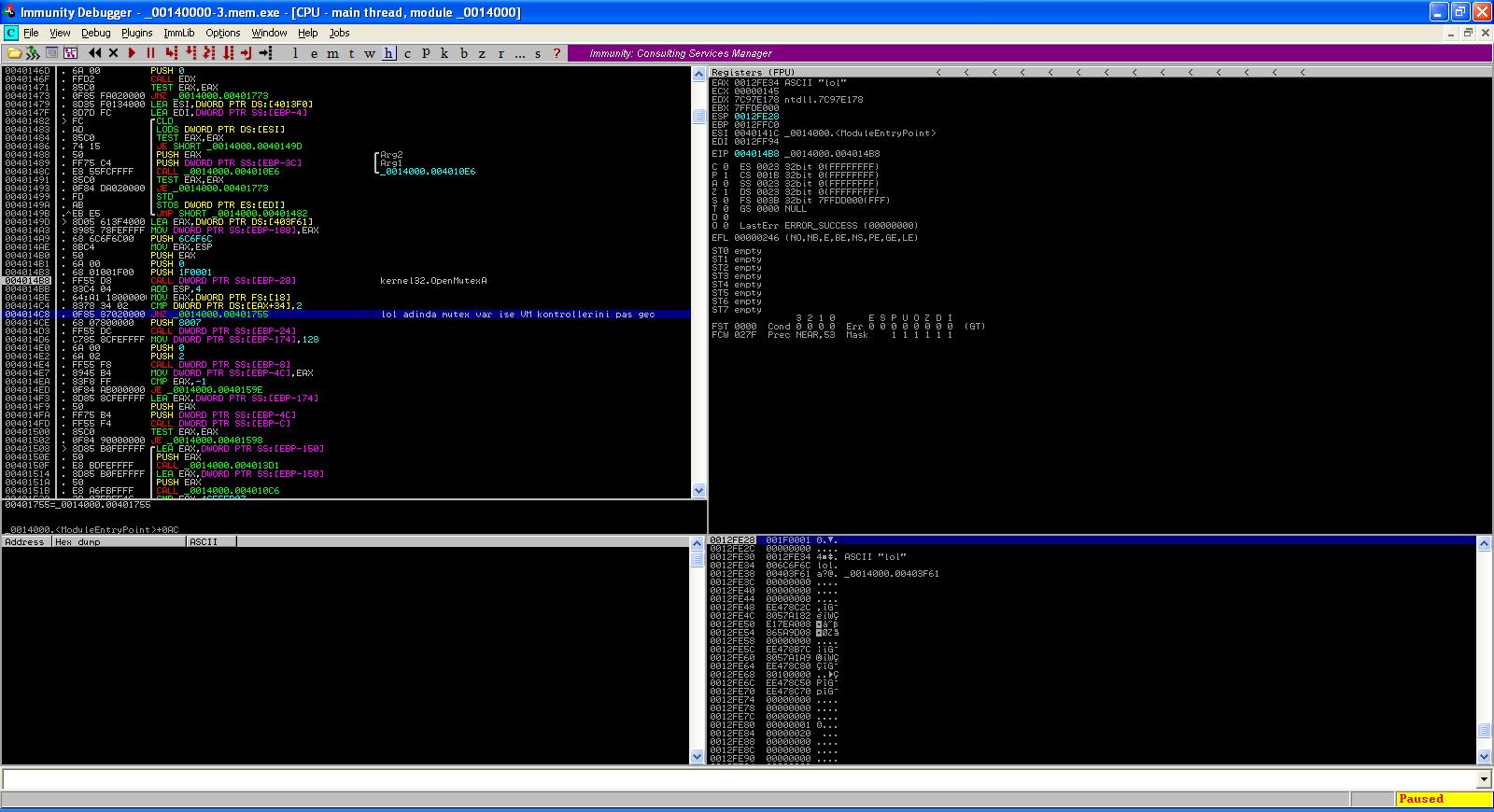Image resolution: width=1494 pixels, height=812 pixels.
Task: Open help with the red '?' icon
Action: (x=557, y=53)
